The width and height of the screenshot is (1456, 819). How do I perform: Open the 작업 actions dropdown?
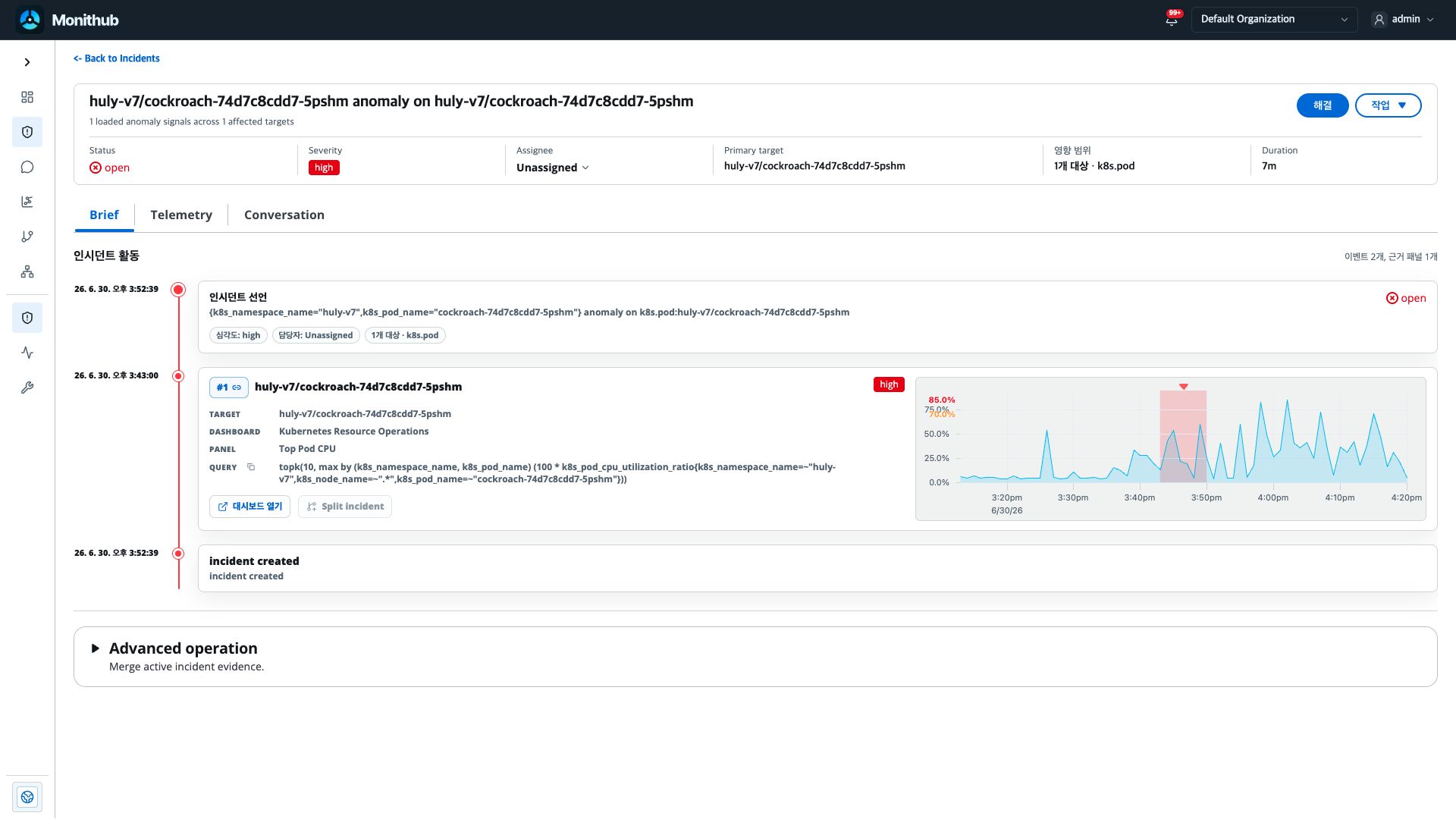[x=1388, y=105]
